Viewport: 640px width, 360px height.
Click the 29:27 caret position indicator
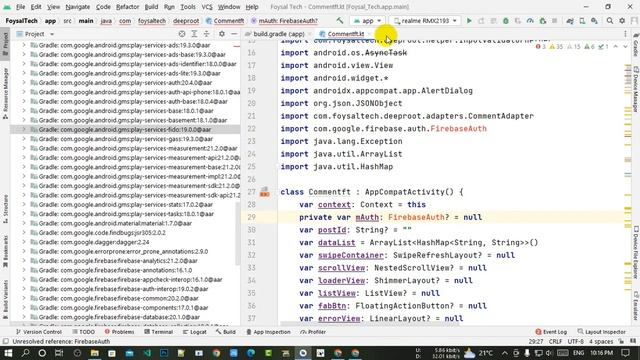coord(536,342)
